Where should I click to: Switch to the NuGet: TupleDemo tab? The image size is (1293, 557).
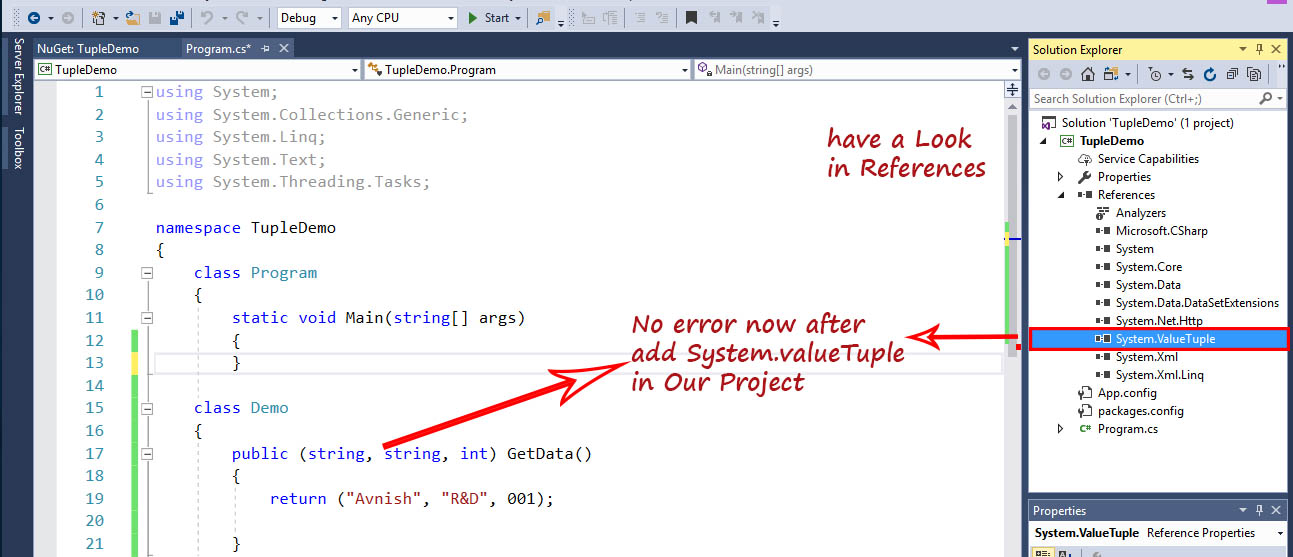point(88,49)
